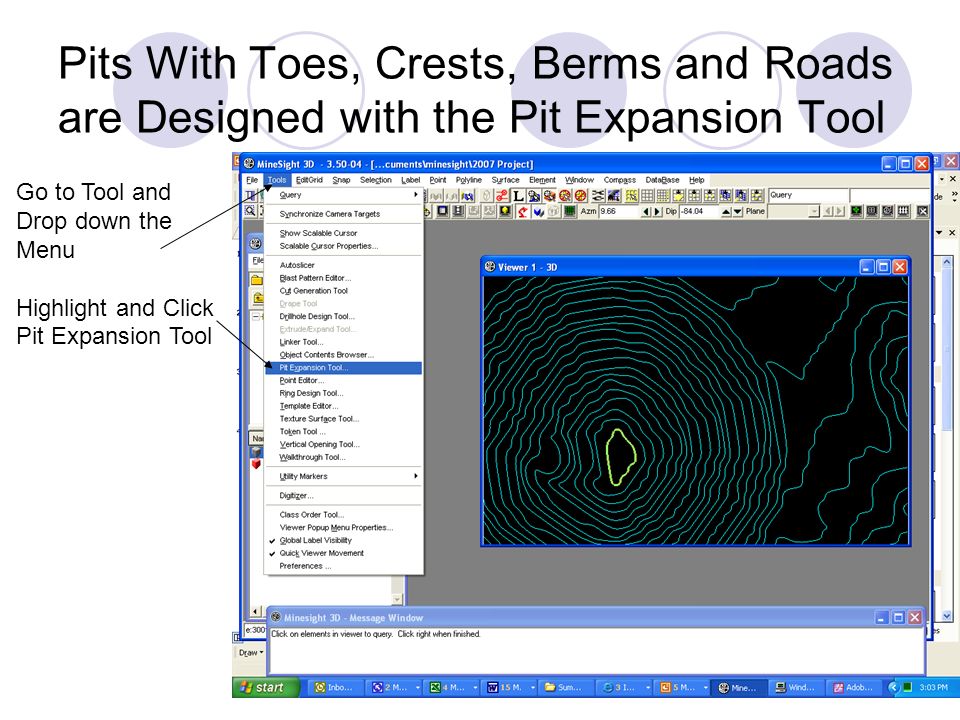Image resolution: width=960 pixels, height=720 pixels.
Task: Open the Surface menu
Action: [x=505, y=180]
